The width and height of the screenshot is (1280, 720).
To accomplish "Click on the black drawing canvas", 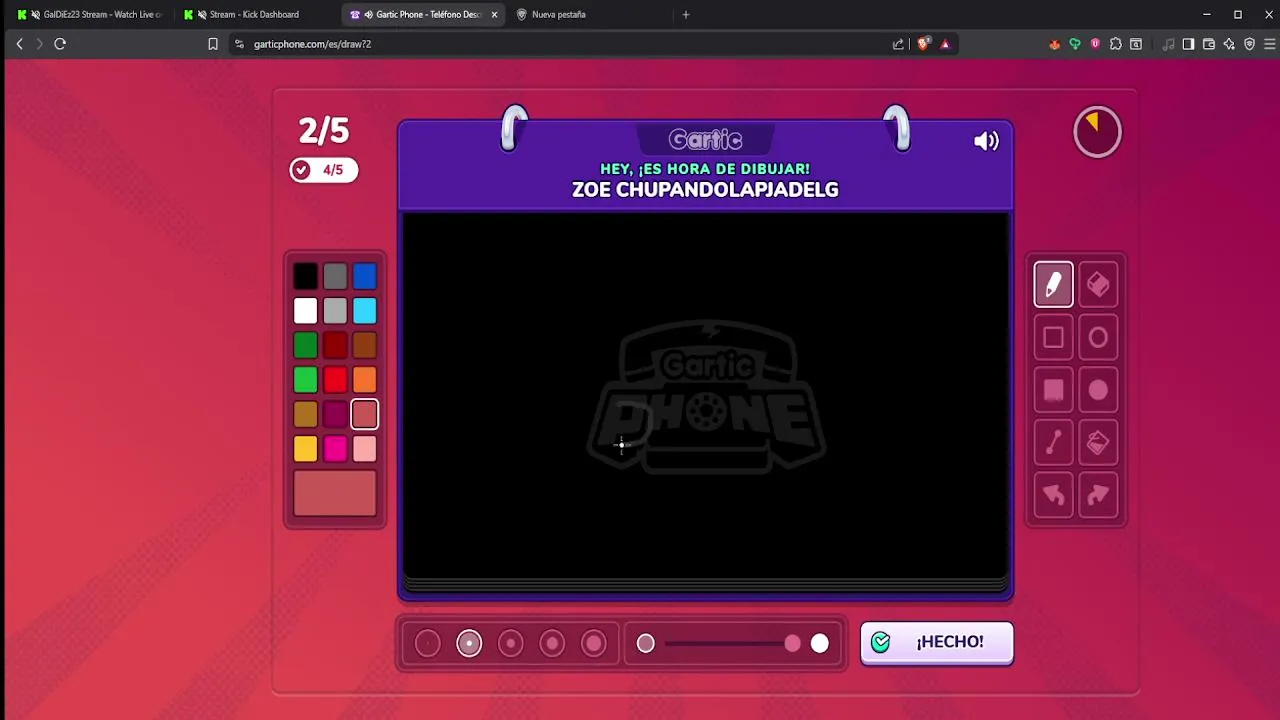I will 706,396.
